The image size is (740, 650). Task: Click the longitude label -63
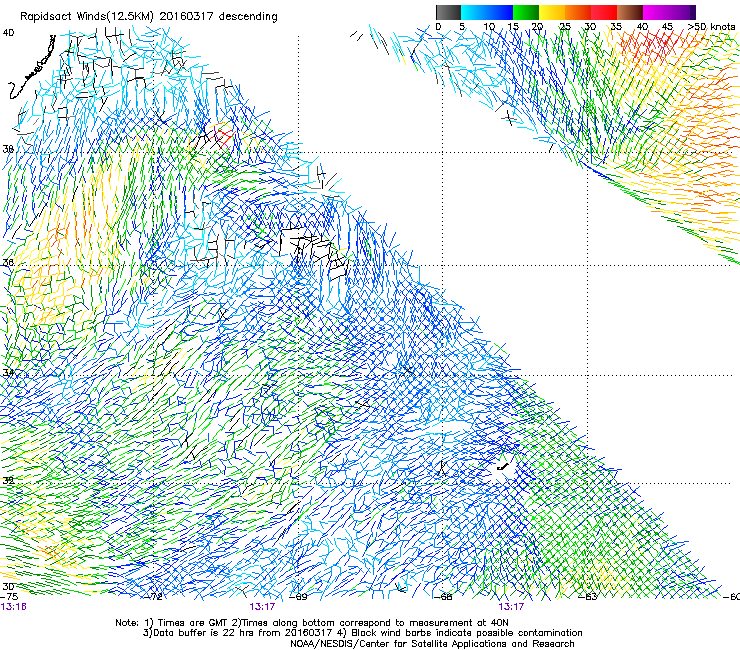pos(588,597)
